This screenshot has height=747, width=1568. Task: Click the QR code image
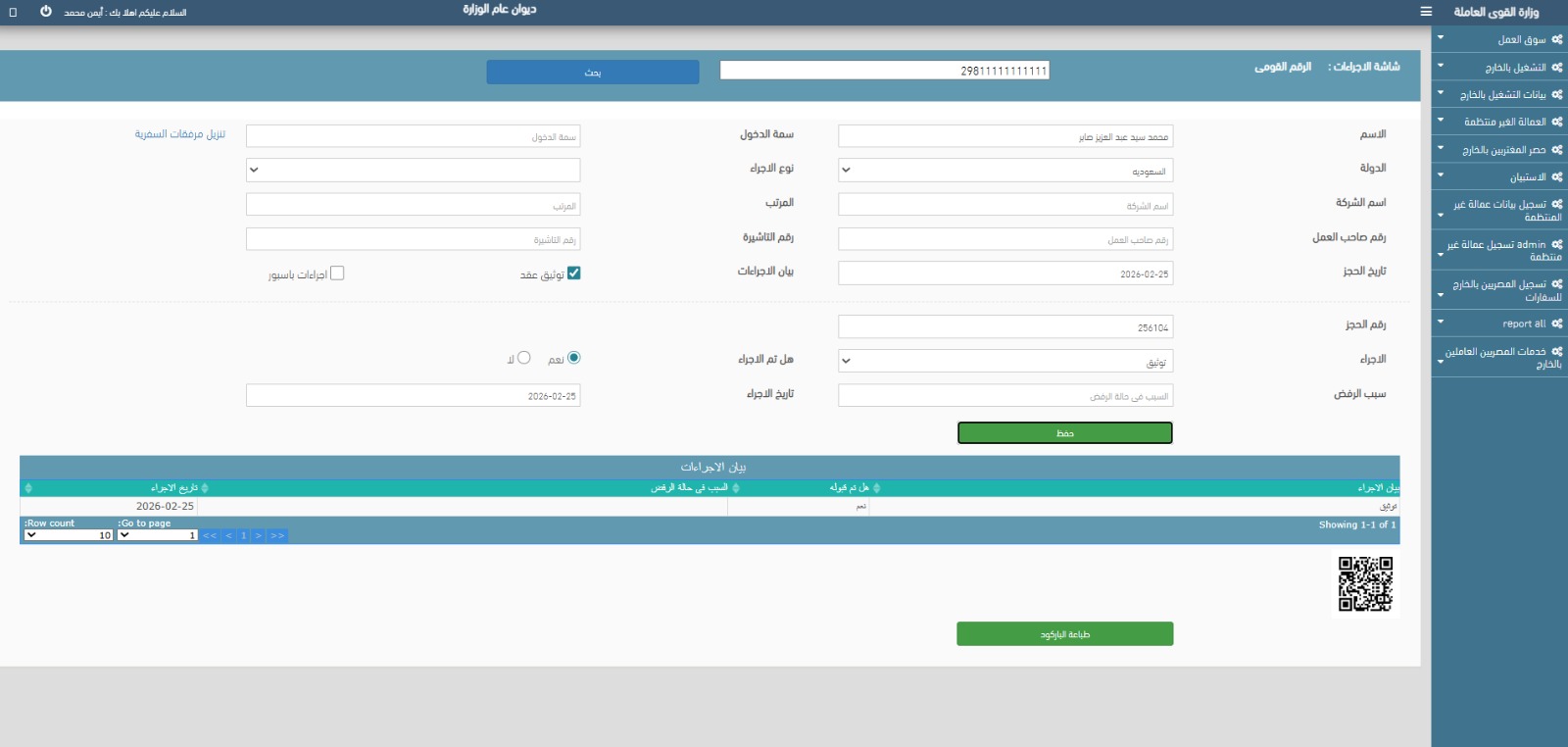pyautogui.click(x=1365, y=584)
